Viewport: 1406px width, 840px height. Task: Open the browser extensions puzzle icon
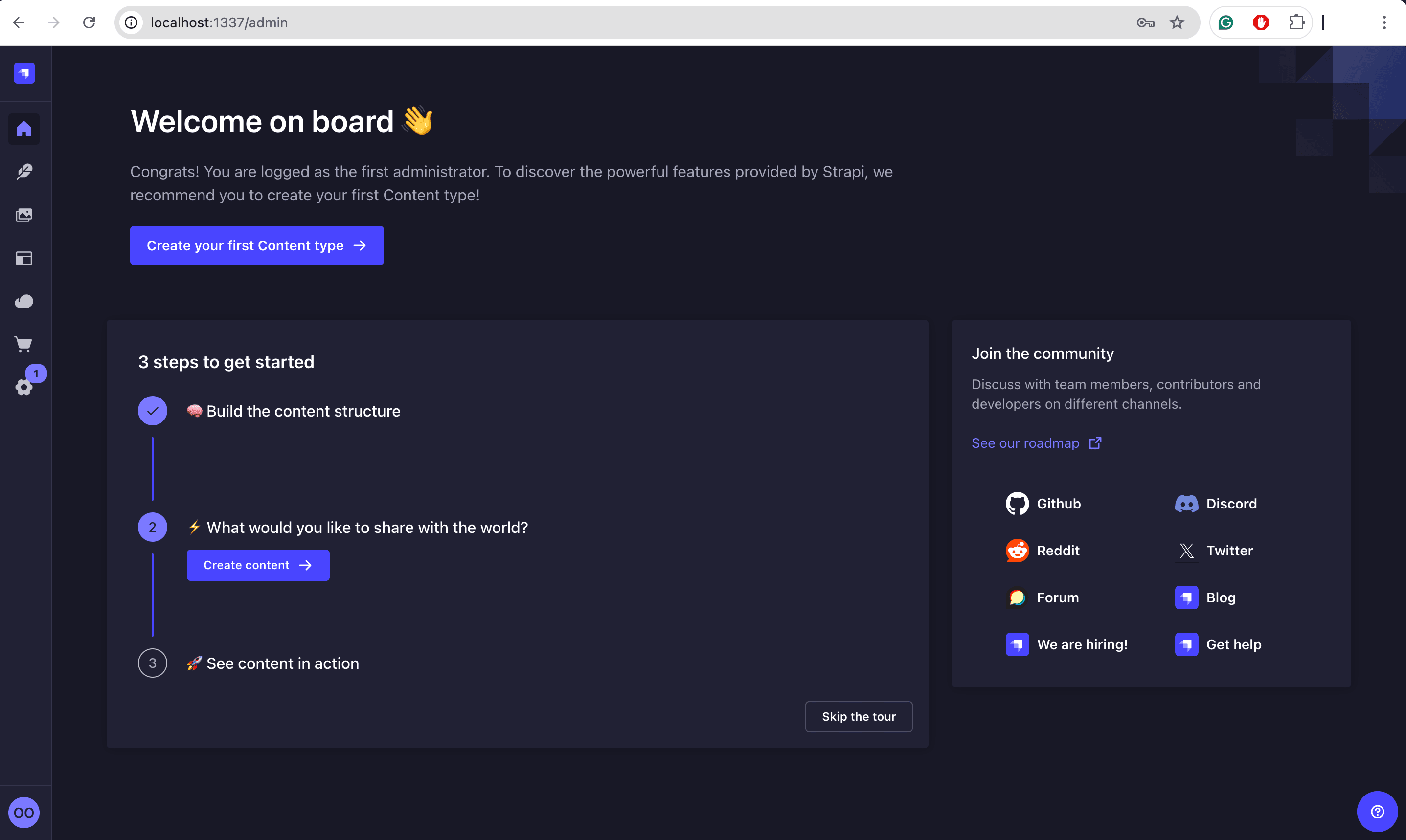click(x=1296, y=22)
